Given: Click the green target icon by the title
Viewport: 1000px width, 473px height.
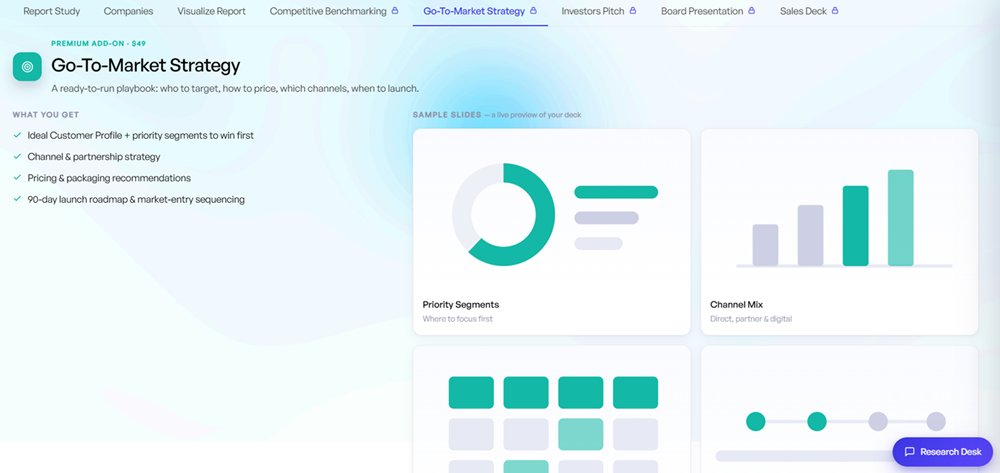Looking at the screenshot, I should 27,66.
